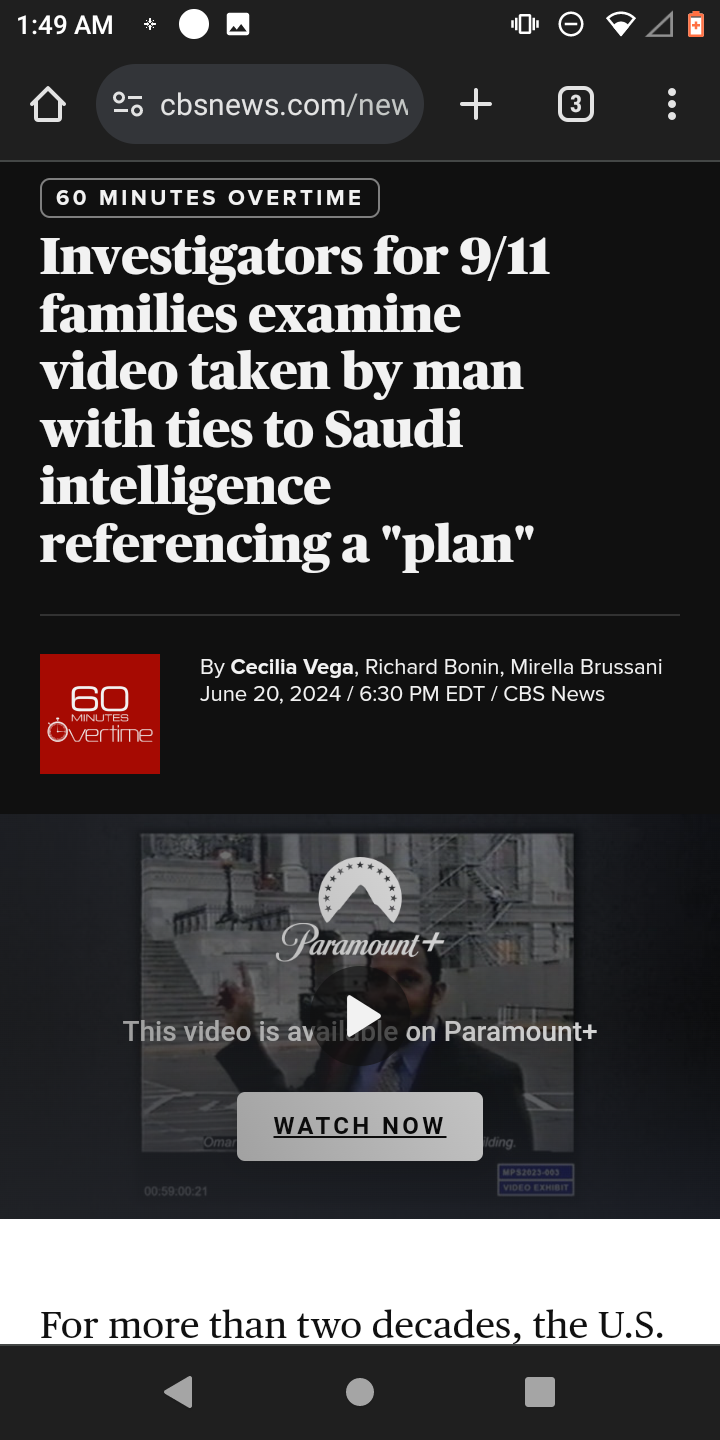Open the tab switcher showing 3 tabs
The width and height of the screenshot is (720, 1440).
click(x=575, y=104)
